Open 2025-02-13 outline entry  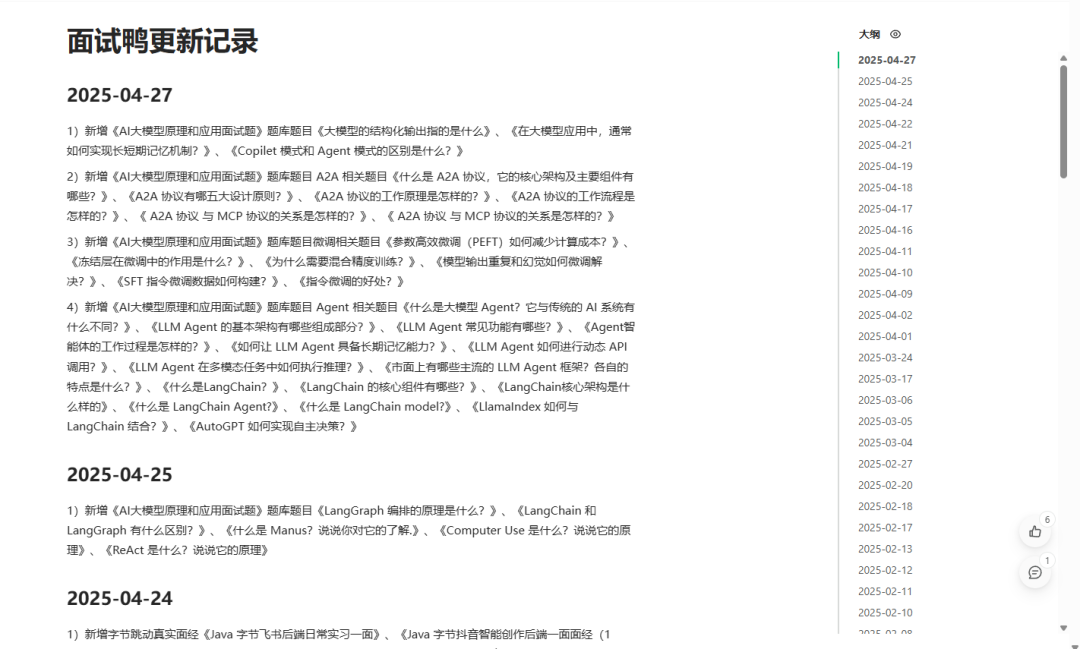(x=885, y=549)
